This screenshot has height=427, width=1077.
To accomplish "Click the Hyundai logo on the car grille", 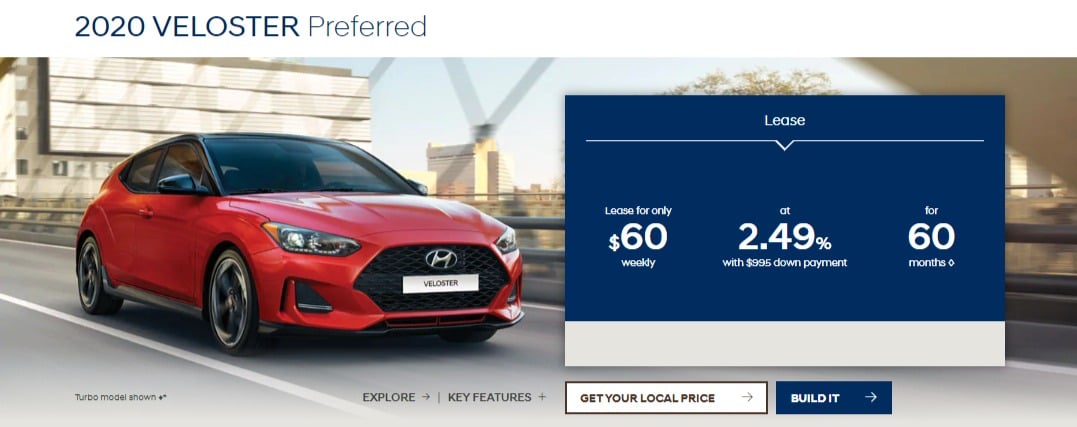I will [441, 258].
